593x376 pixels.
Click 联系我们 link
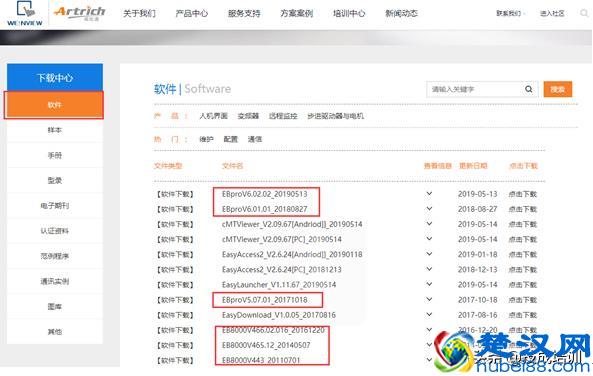[509, 13]
